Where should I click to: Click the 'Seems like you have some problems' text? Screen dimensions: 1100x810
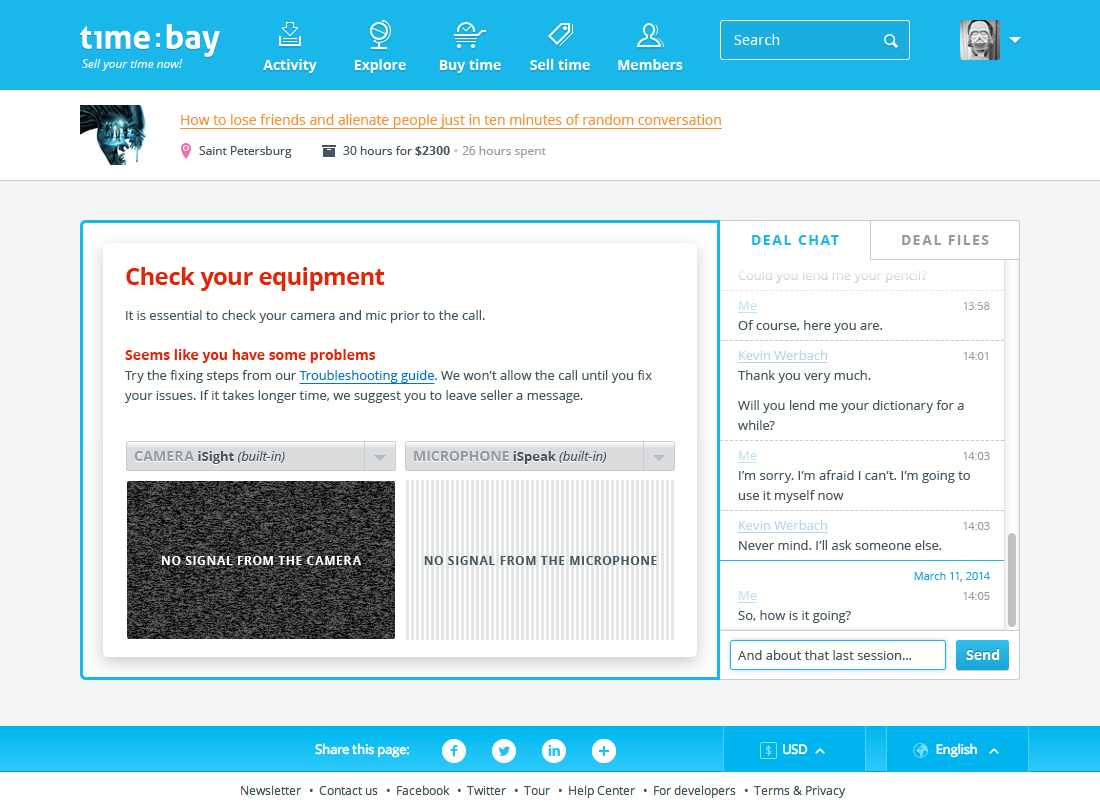[250, 355]
